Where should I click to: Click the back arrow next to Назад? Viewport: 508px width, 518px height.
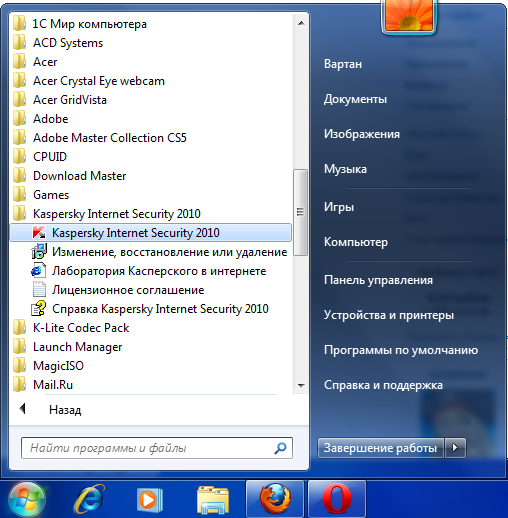click(23, 409)
